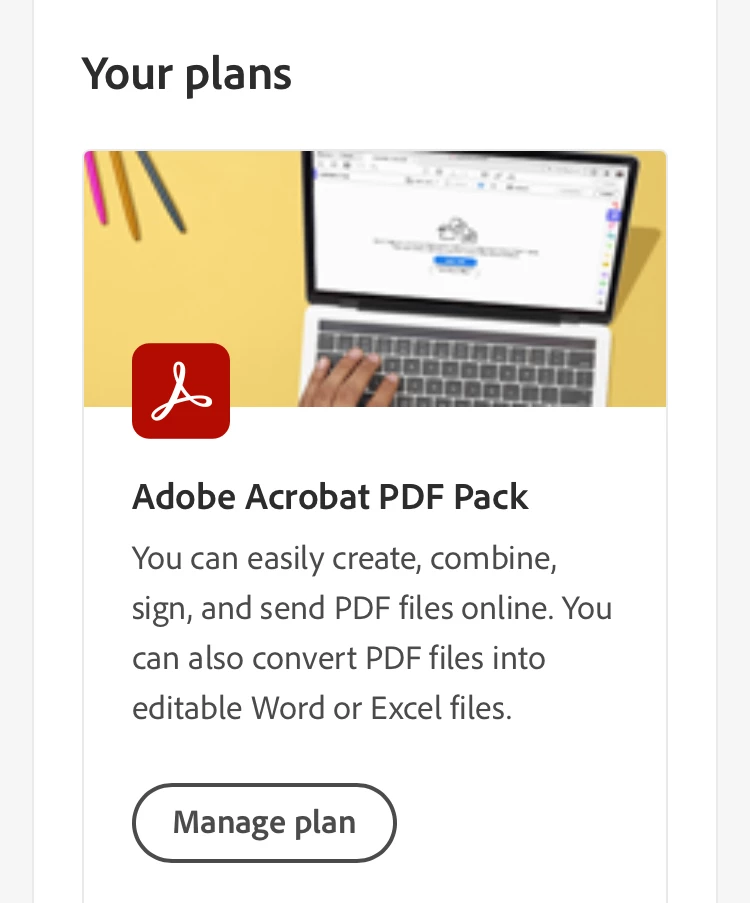Click the gray pencil in banner

pos(161,192)
